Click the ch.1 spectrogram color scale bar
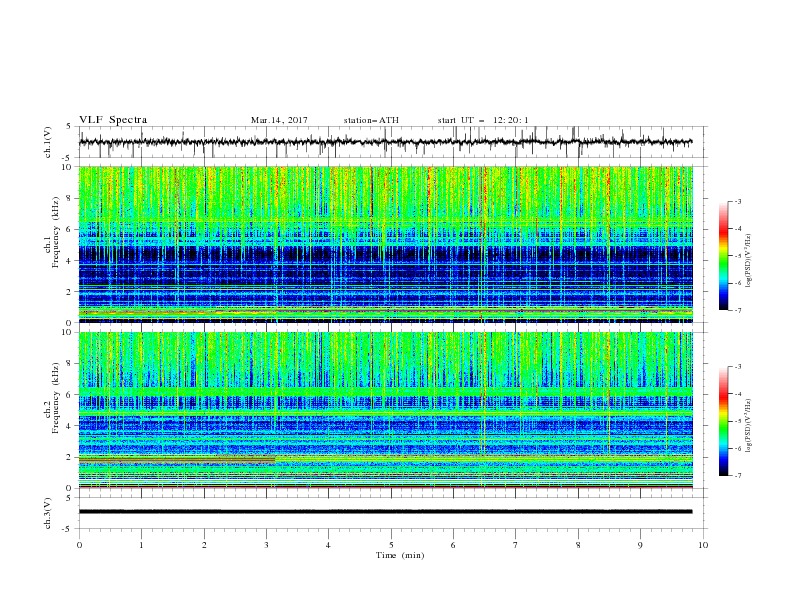Screen dimensions: 792x612 [724, 256]
